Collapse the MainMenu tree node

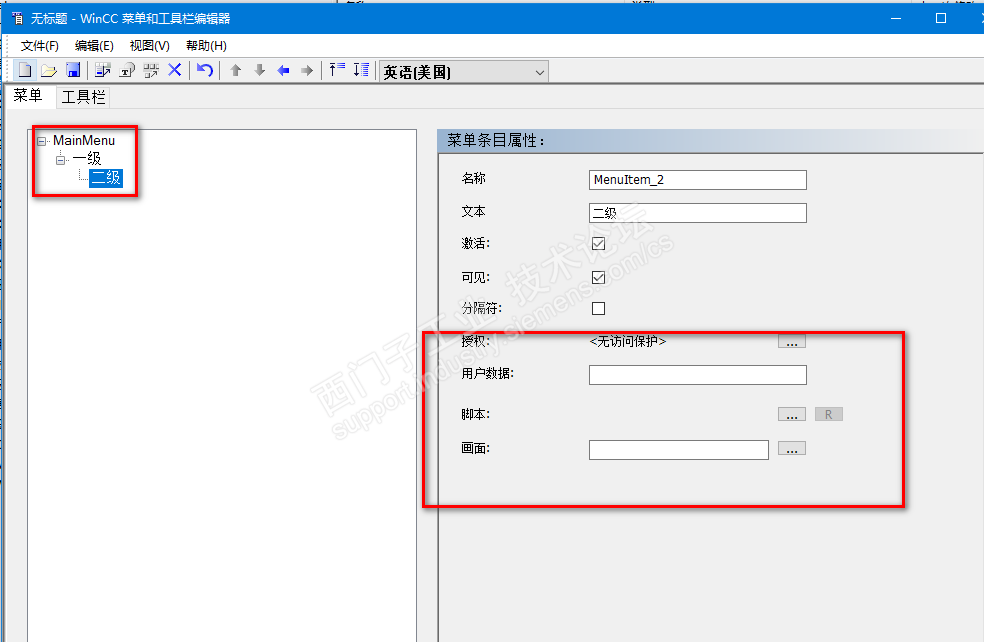pos(41,141)
